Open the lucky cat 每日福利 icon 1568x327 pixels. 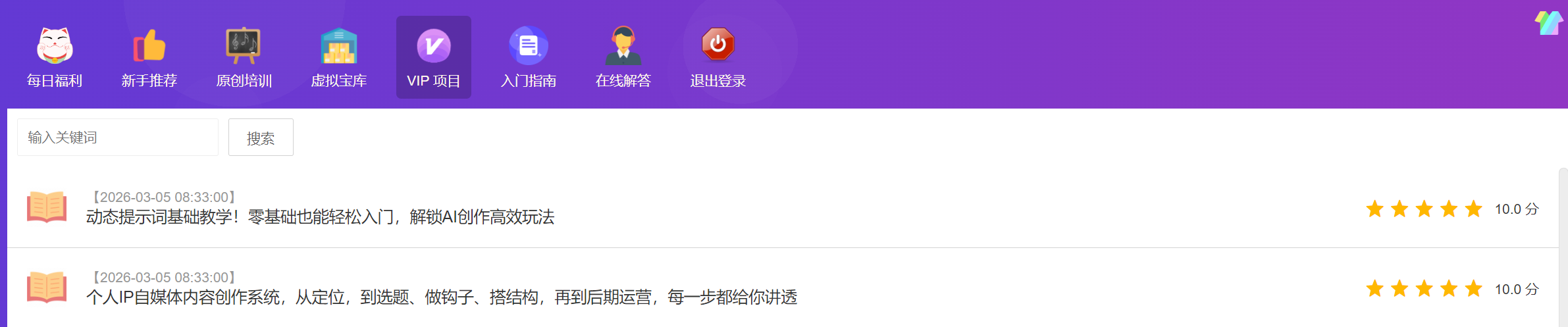tap(55, 45)
